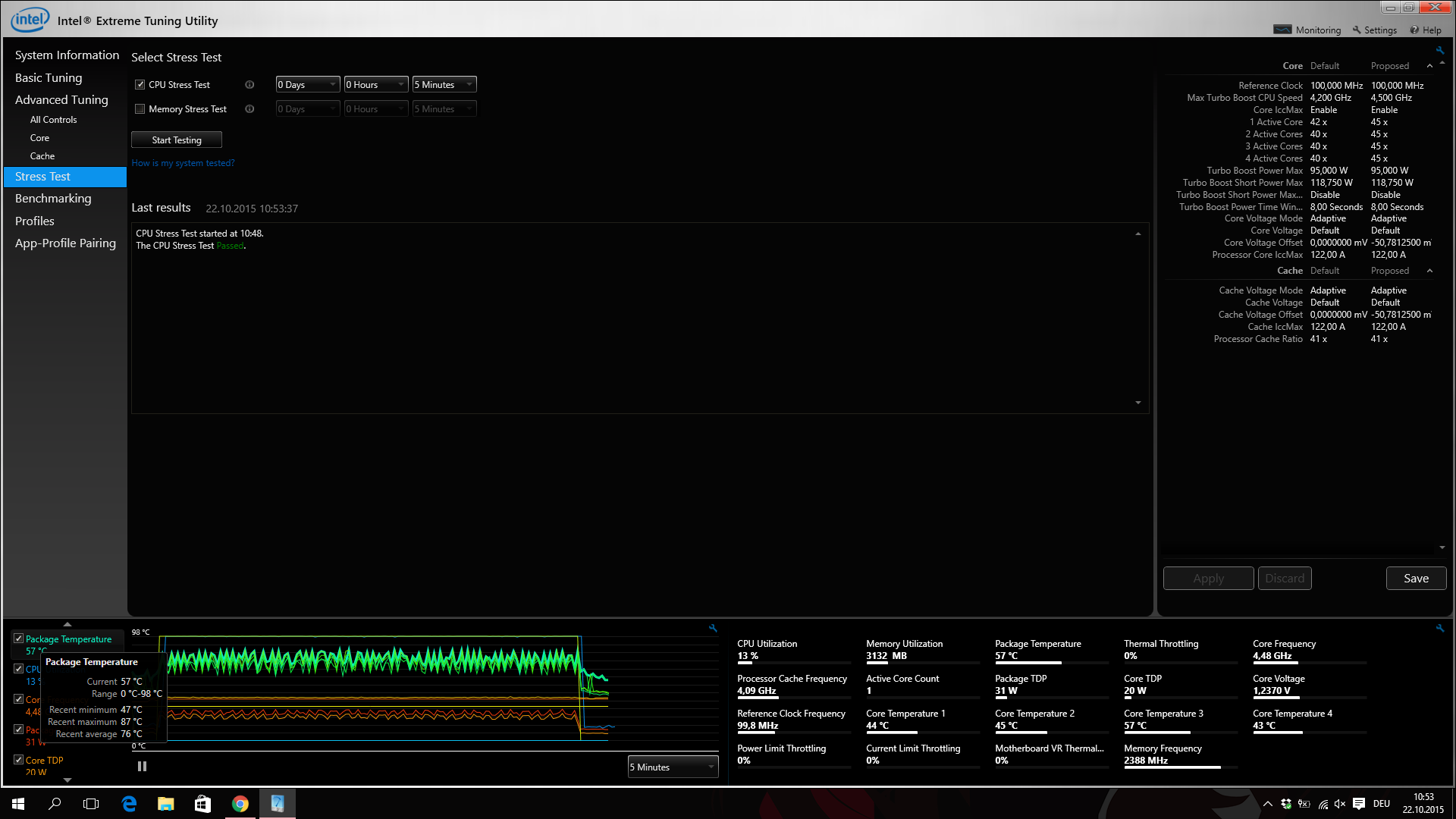Toggle Core TDP graph checkbox
This screenshot has height=819, width=1456.
(x=18, y=760)
